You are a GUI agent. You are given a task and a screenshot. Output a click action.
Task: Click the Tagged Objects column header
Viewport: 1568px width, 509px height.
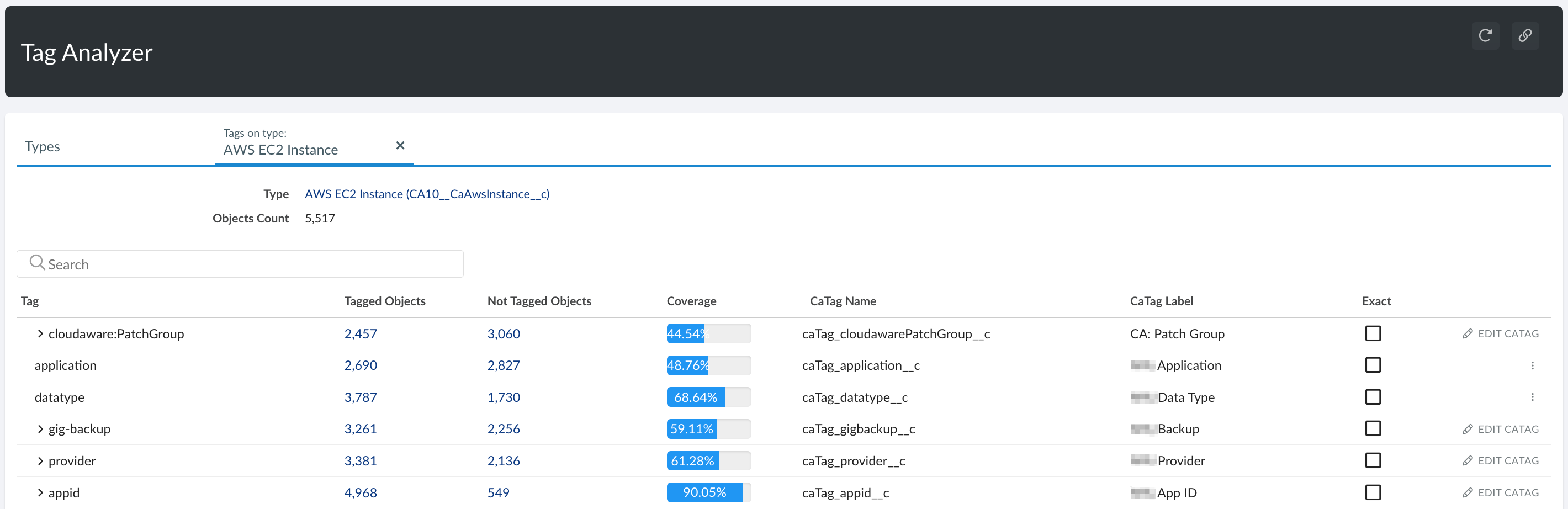pyautogui.click(x=385, y=301)
